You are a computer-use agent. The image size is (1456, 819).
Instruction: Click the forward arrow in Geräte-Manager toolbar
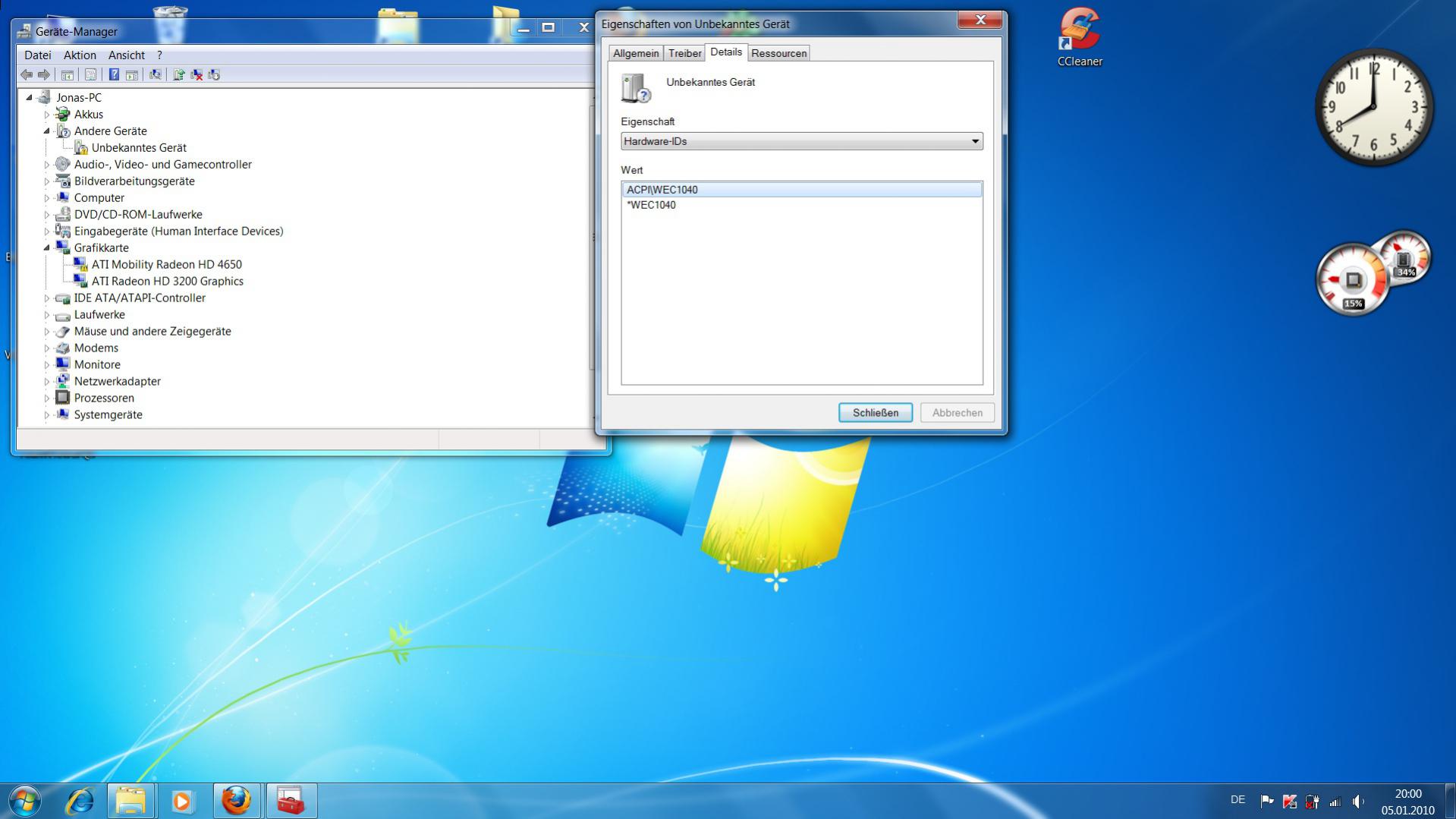44,74
